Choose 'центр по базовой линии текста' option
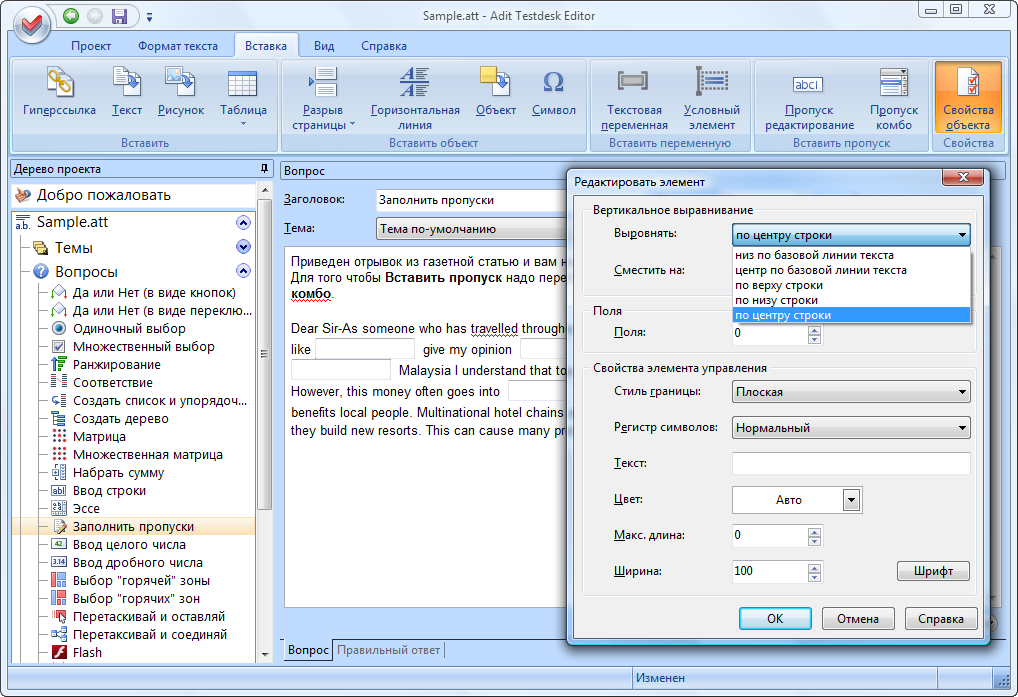 (x=851, y=270)
